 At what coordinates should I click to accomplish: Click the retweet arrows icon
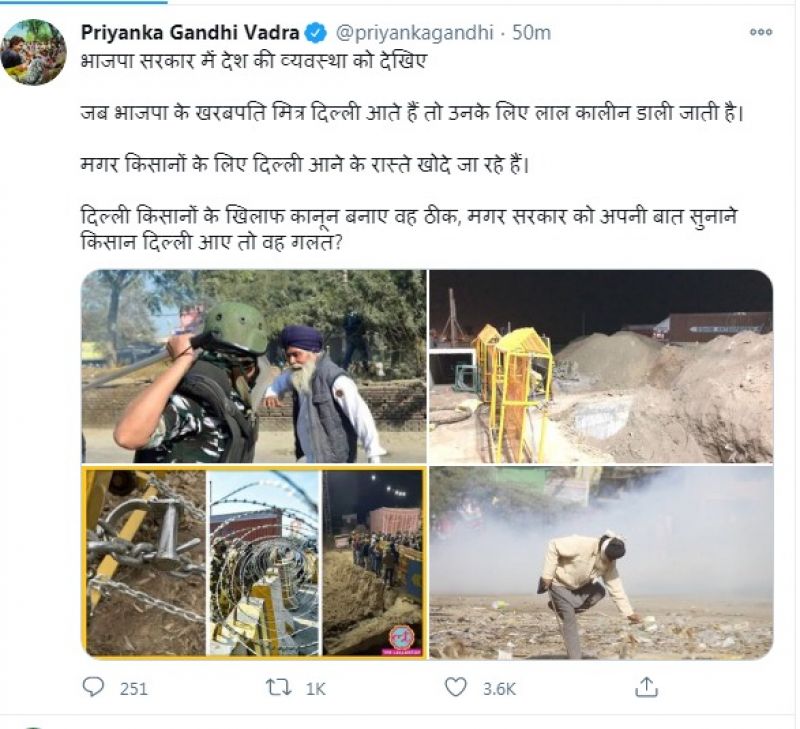(x=280, y=688)
